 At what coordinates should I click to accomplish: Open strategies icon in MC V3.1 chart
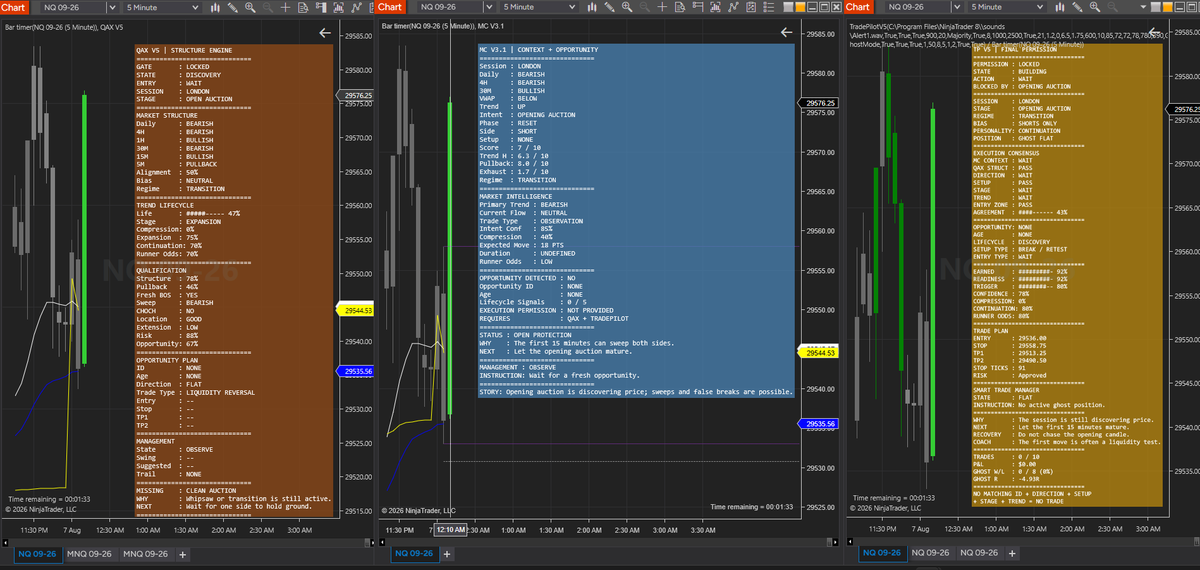(x=733, y=7)
